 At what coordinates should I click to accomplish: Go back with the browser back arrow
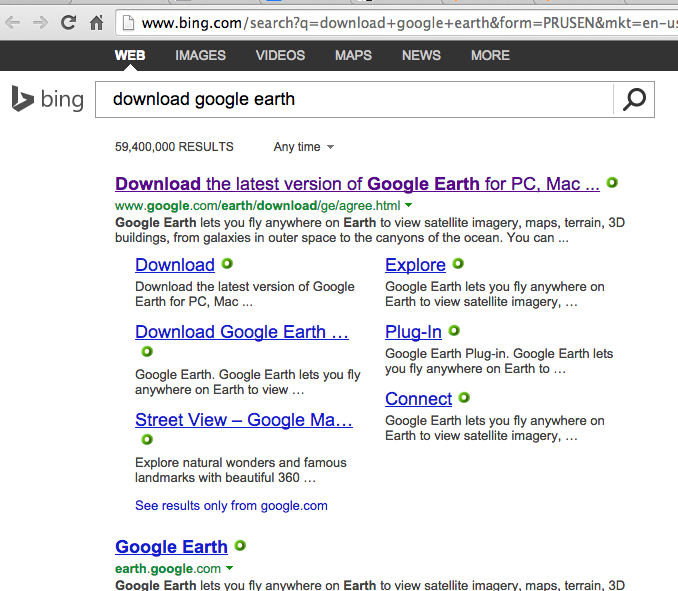click(x=13, y=22)
